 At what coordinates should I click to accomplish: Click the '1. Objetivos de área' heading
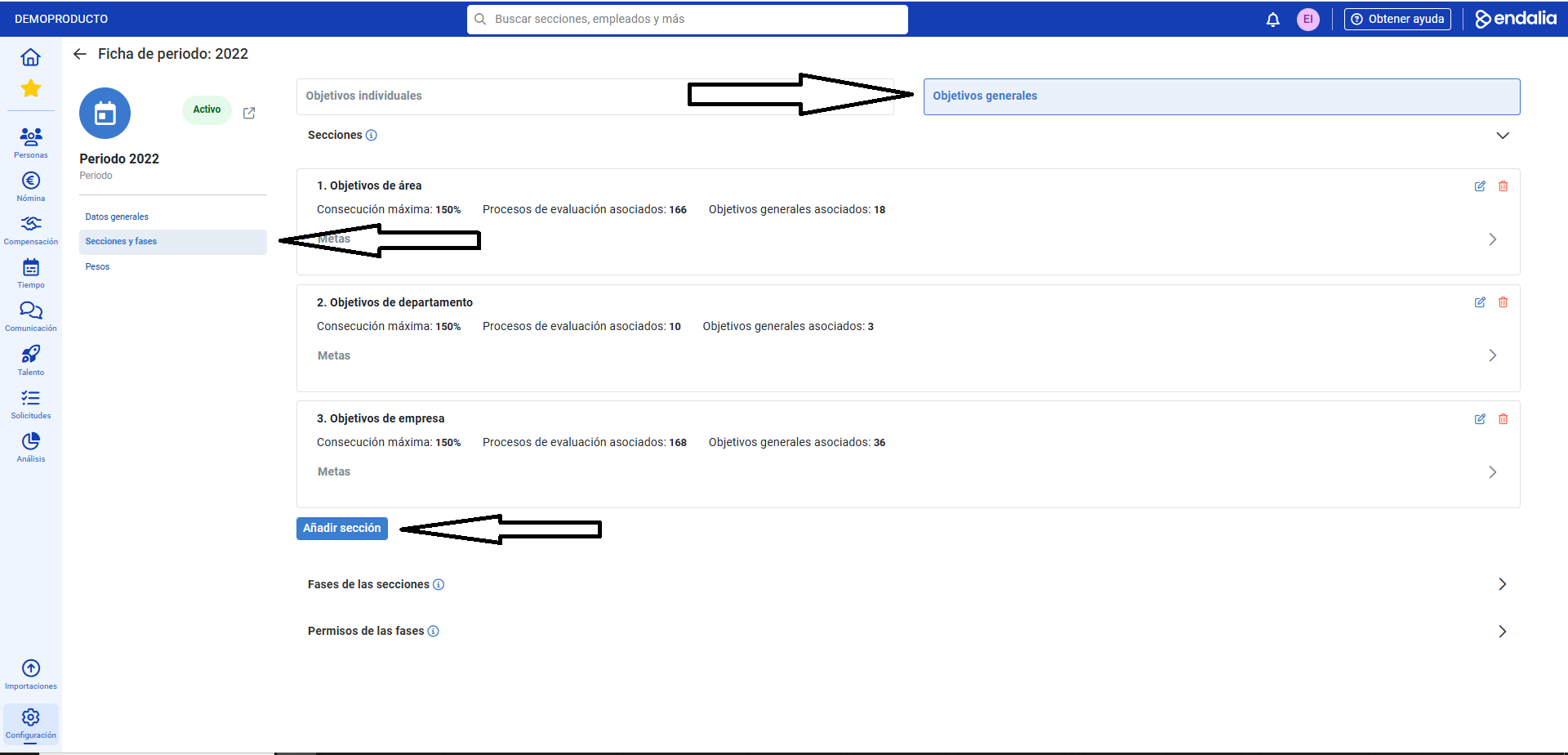point(369,185)
